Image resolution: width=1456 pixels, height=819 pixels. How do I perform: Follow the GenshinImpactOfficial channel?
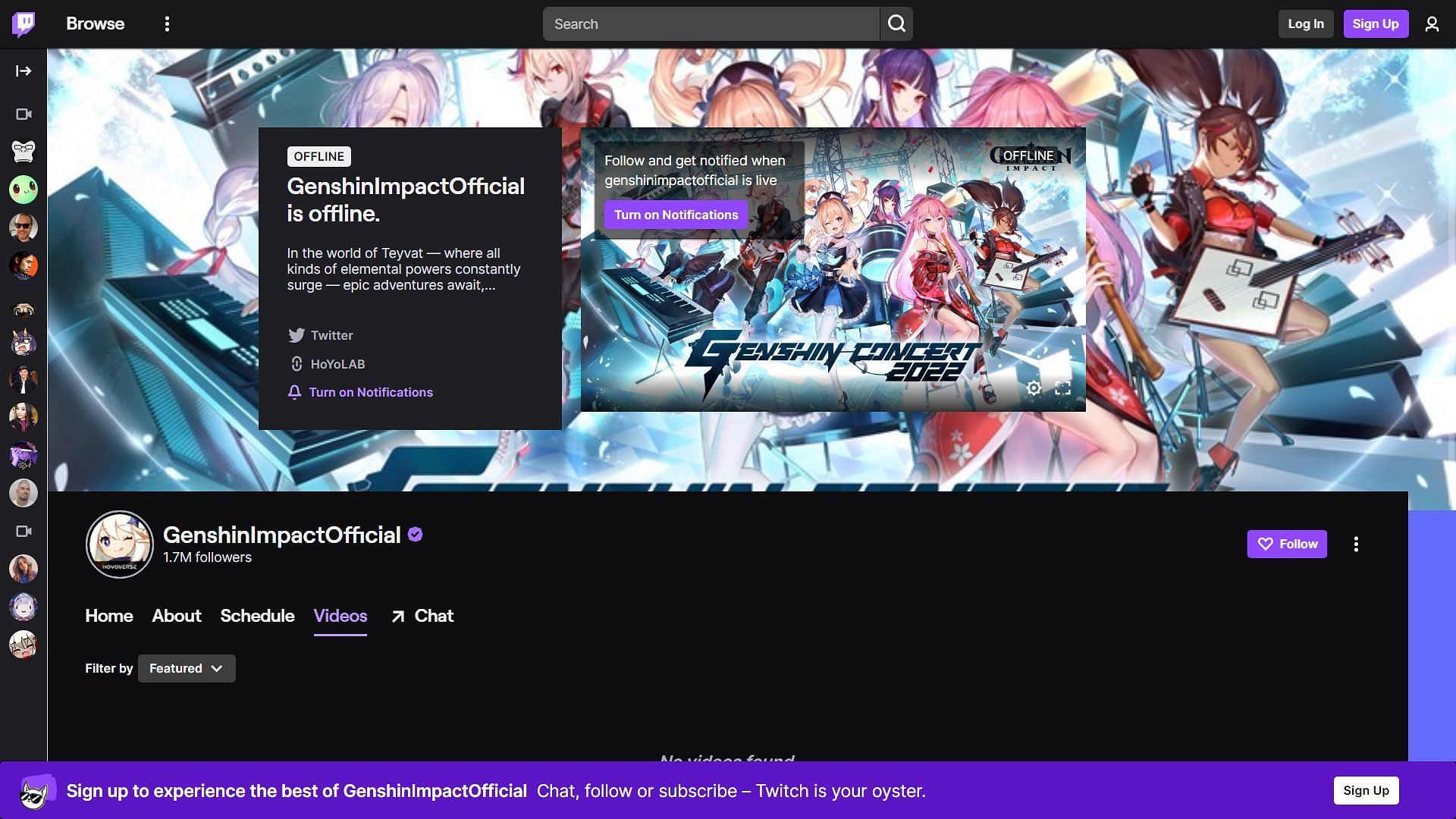[1287, 544]
